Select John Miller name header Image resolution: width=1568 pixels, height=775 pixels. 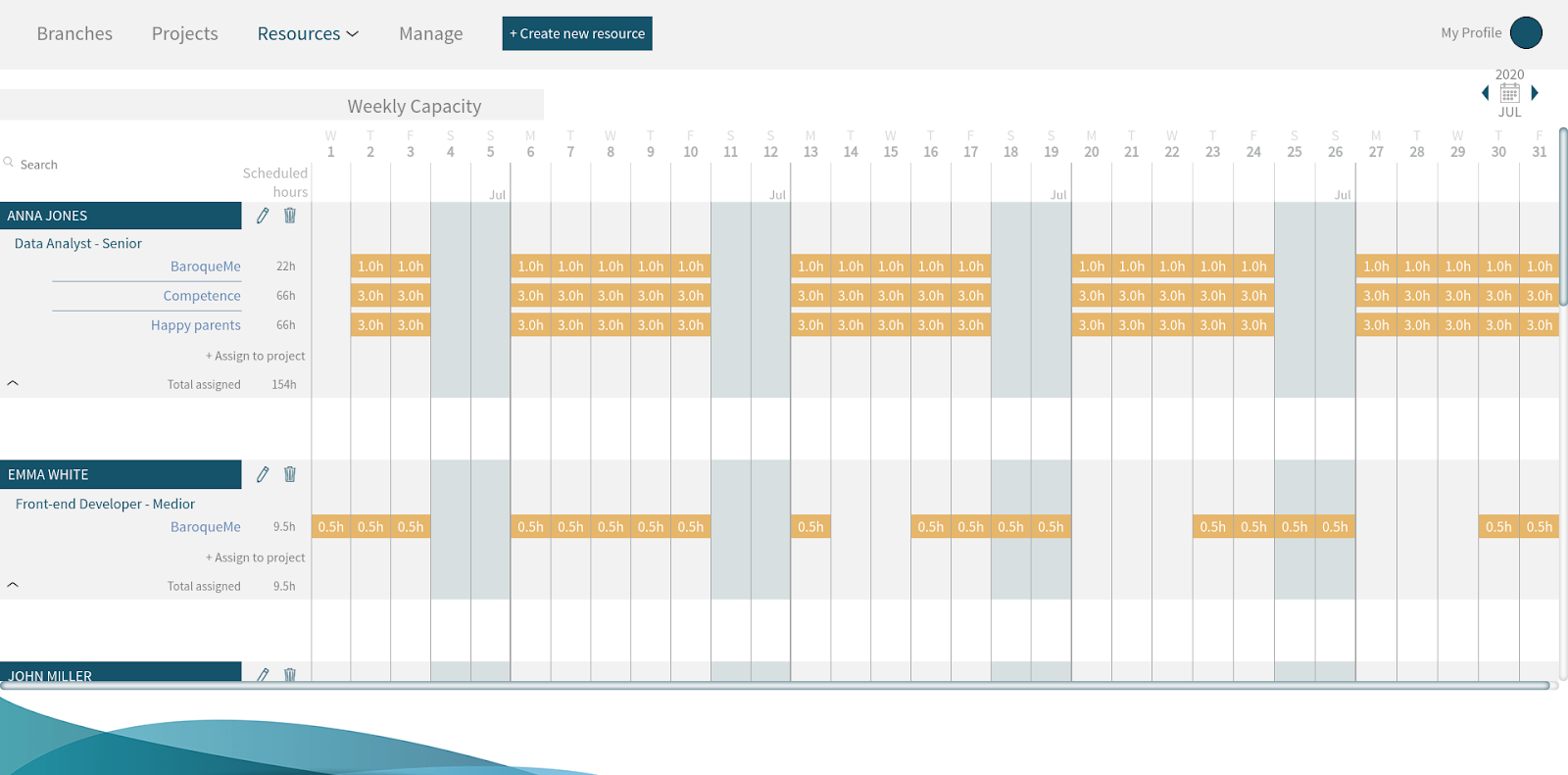pos(121,672)
